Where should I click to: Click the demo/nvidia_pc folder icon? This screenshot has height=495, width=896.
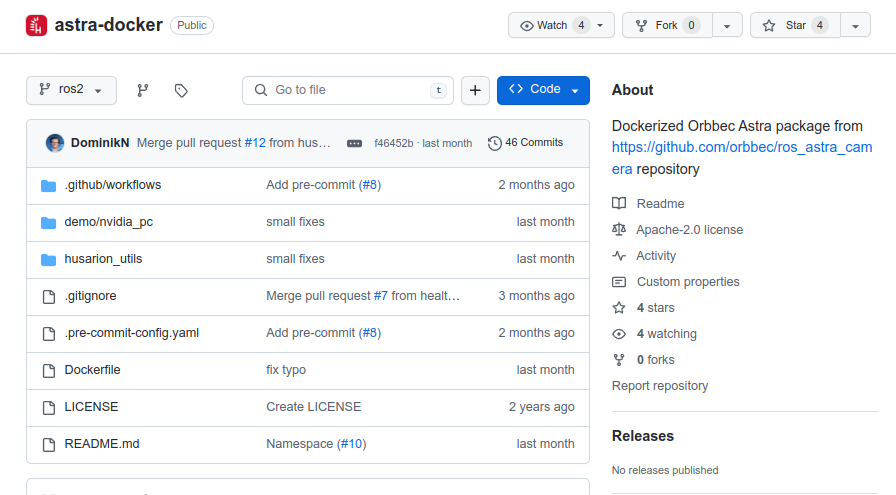coord(49,222)
